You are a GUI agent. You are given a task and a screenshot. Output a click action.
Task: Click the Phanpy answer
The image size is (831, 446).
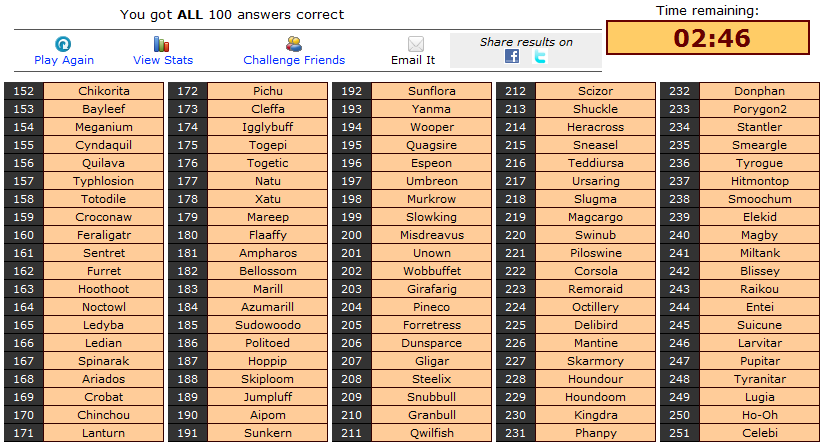596,433
